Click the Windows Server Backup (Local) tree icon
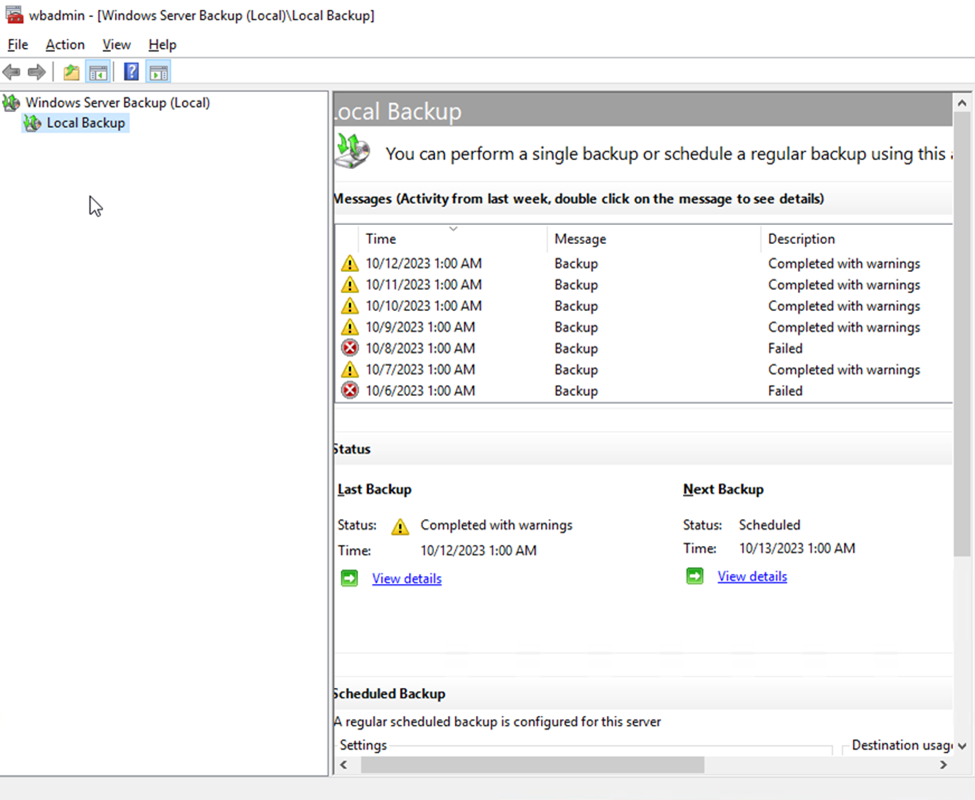 [11, 103]
